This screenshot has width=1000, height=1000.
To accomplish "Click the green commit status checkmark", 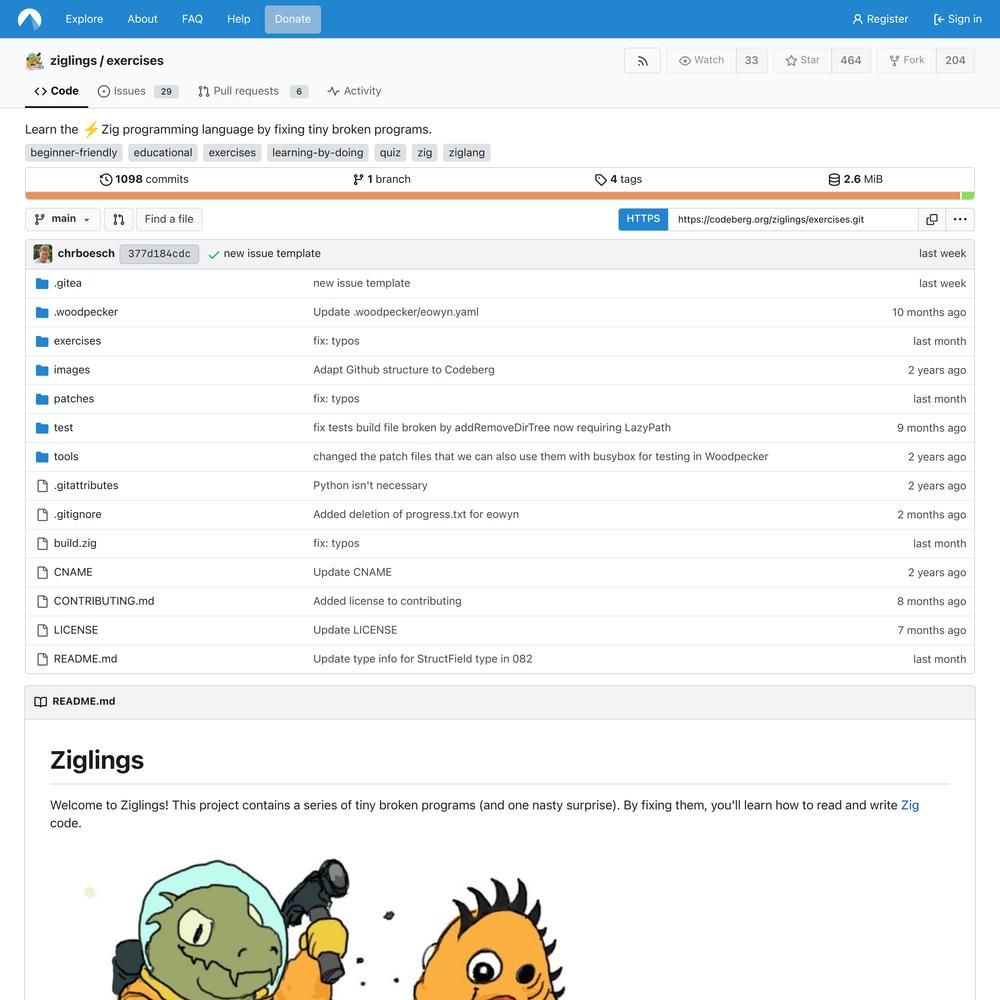I will pos(214,254).
